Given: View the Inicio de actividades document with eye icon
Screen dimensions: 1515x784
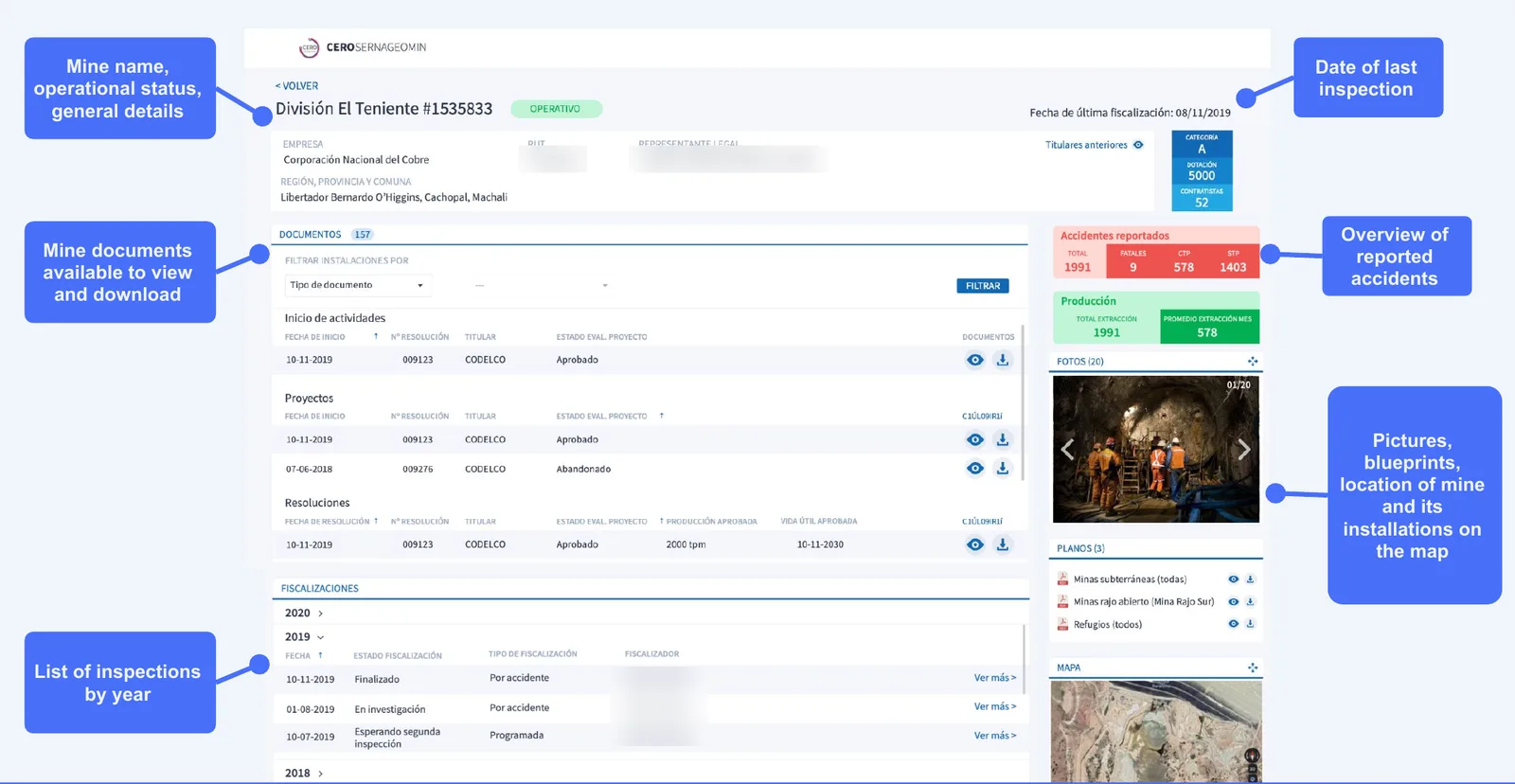Looking at the screenshot, I should coord(975,360).
